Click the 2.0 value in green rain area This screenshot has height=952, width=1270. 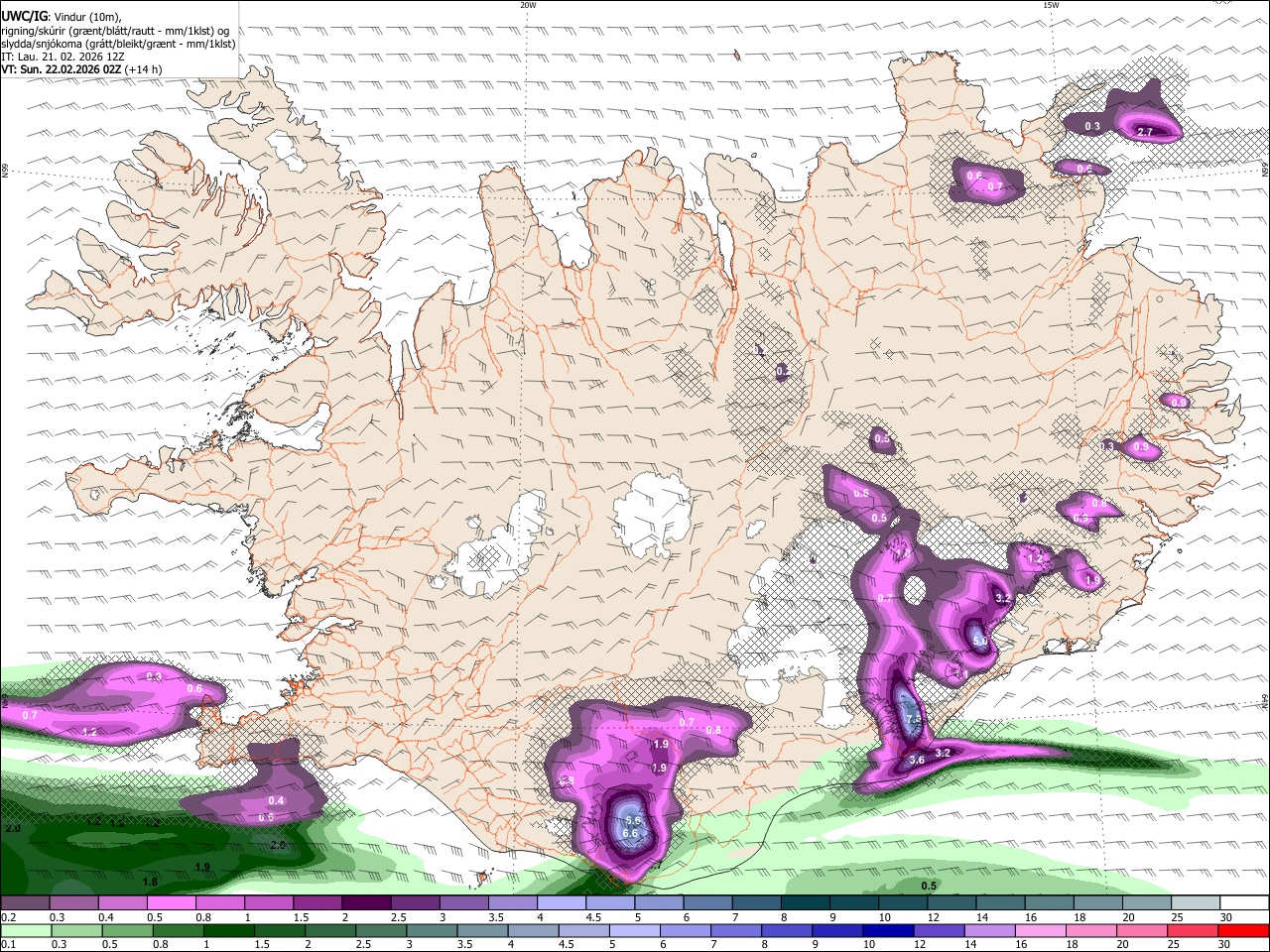13,828
